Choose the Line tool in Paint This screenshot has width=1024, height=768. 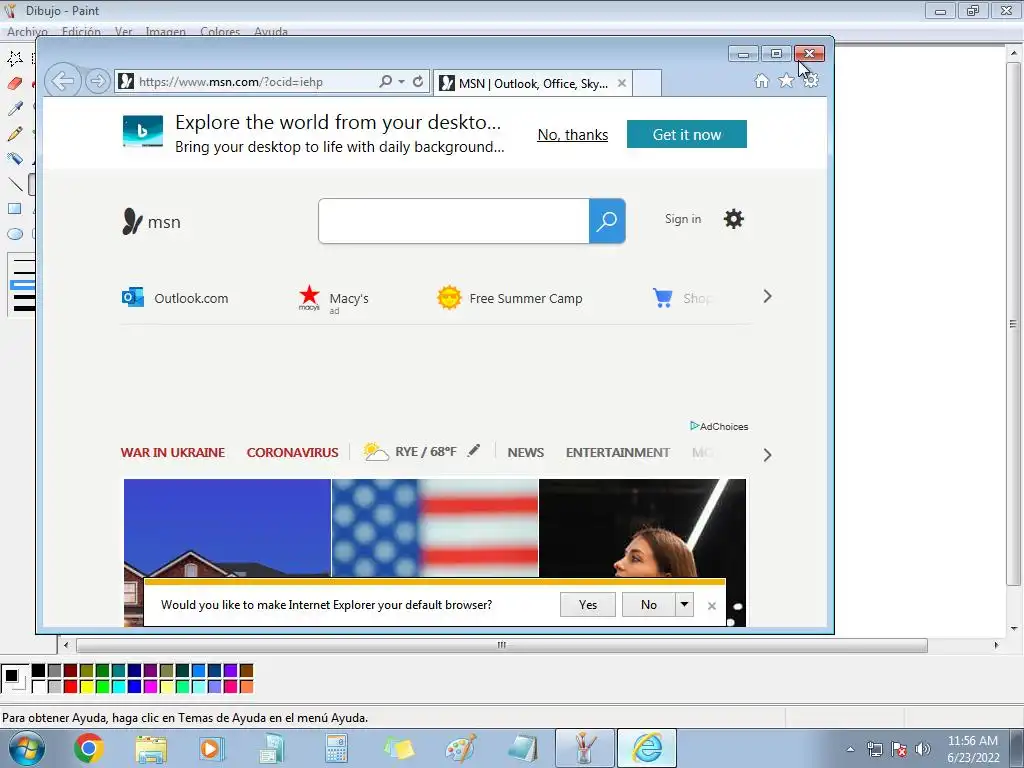[x=14, y=184]
